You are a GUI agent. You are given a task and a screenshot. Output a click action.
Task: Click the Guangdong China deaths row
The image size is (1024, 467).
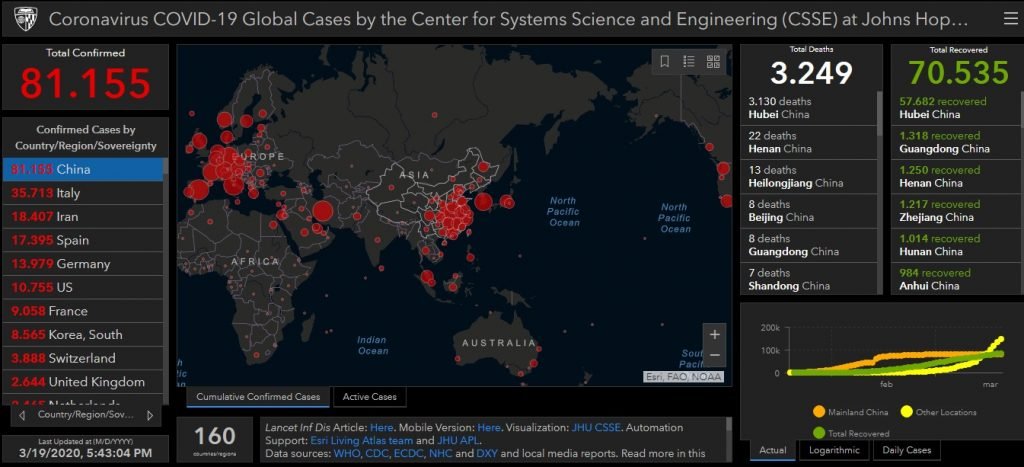pyautogui.click(x=808, y=245)
